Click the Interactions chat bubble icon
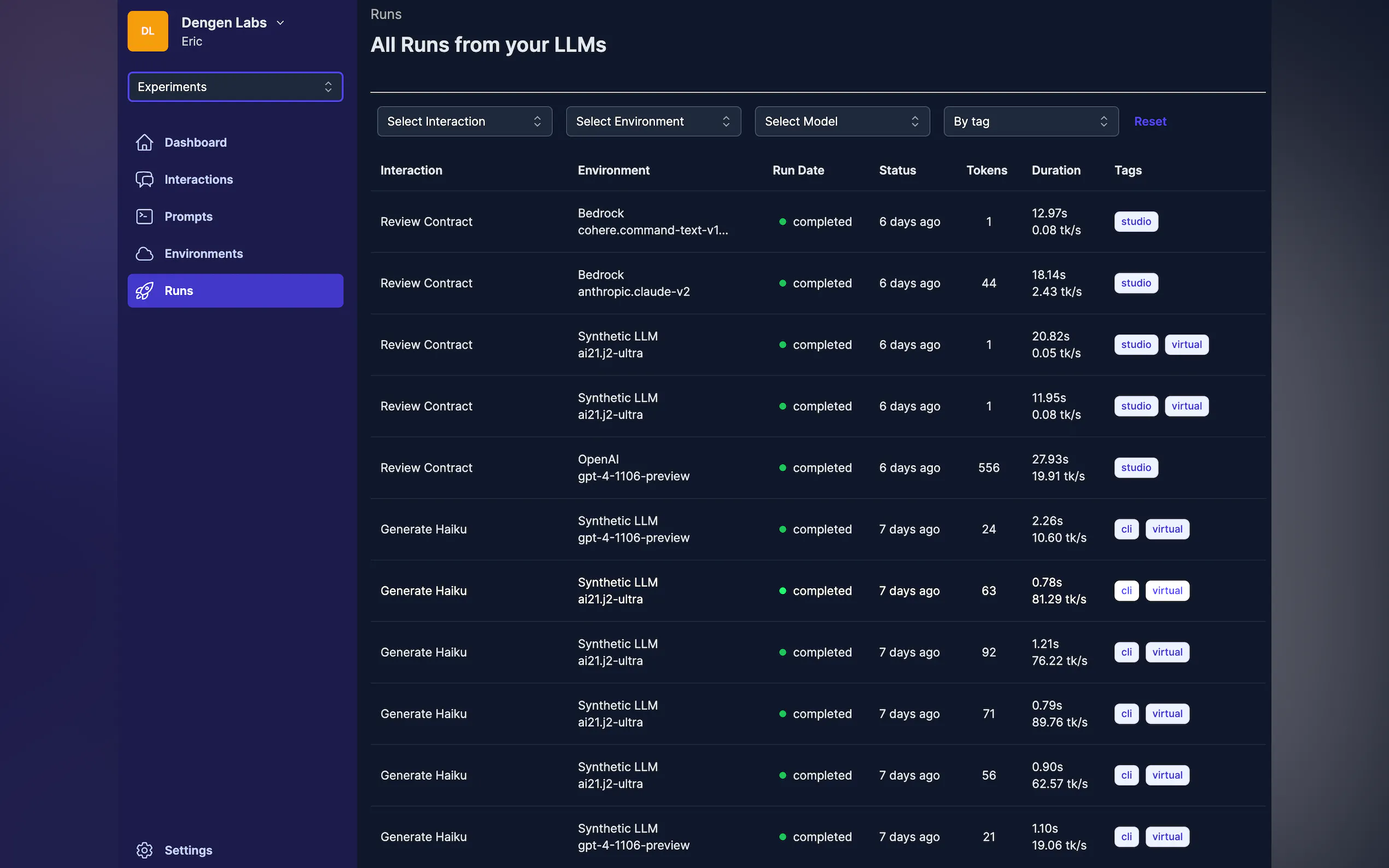This screenshot has height=868, width=1389. point(144,180)
